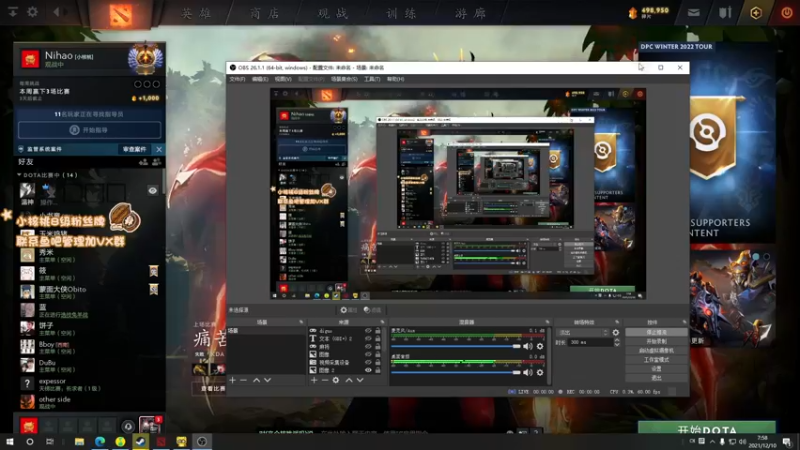Viewport: 800px width, 450px height.
Task: Adjust 麦克风/Aux volume slider
Action: point(456,346)
